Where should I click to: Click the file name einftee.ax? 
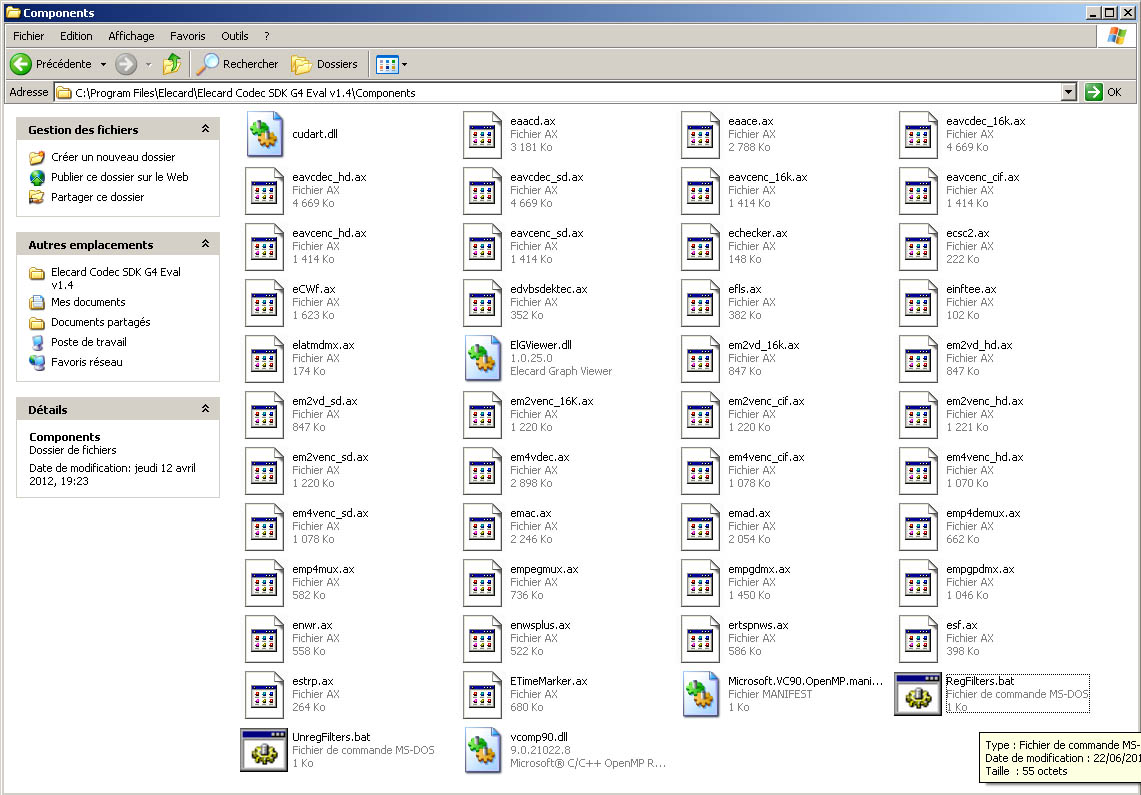pyautogui.click(x=971, y=289)
